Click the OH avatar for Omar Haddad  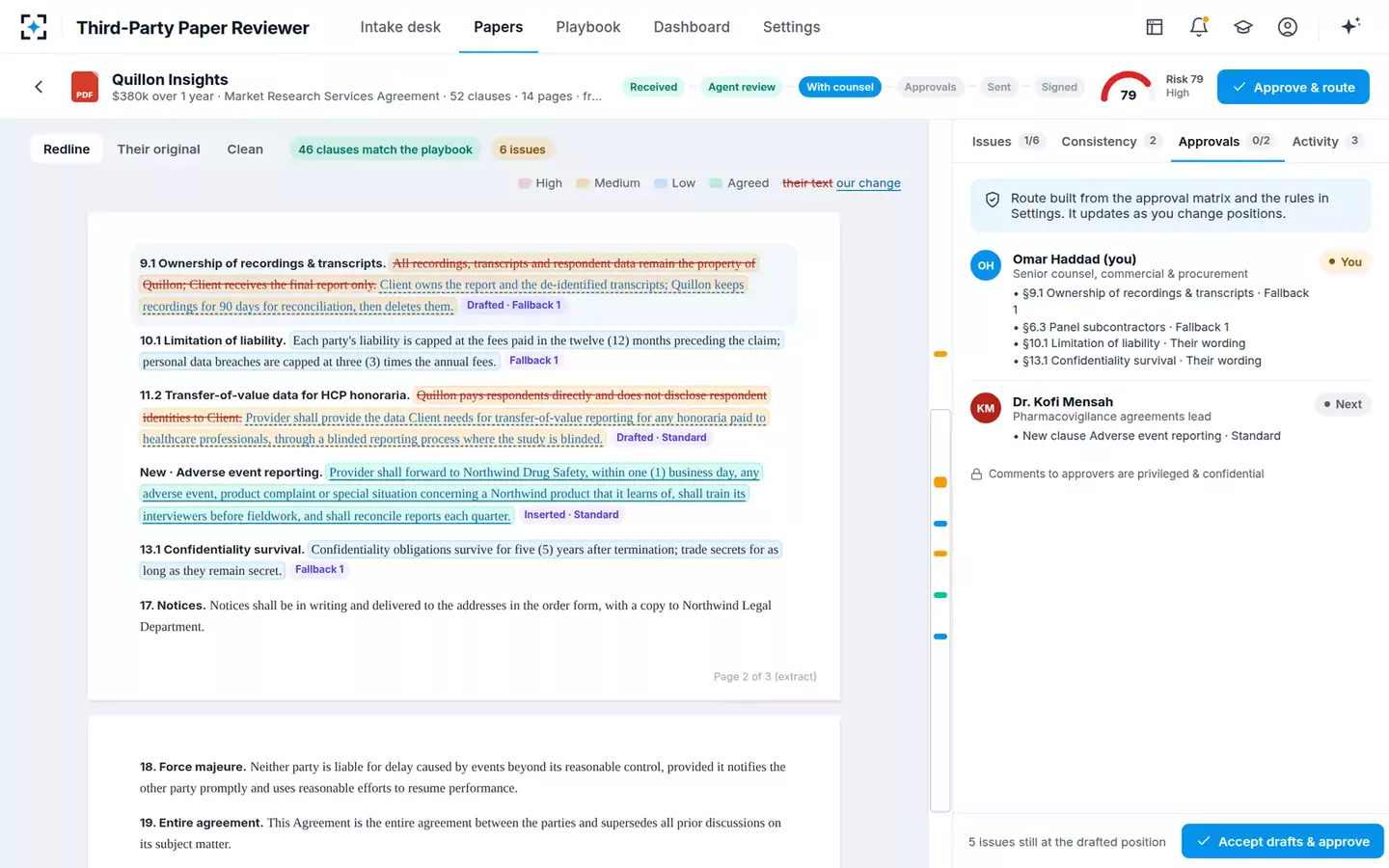tap(986, 265)
